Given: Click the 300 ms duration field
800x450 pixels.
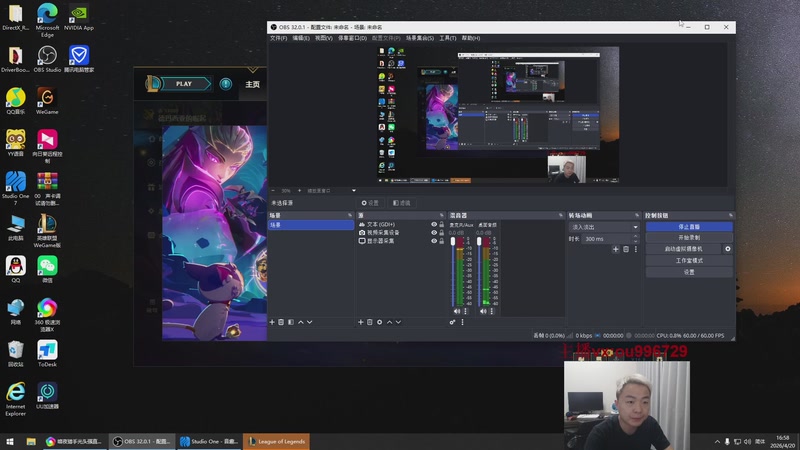Looking at the screenshot, I should click(607, 239).
